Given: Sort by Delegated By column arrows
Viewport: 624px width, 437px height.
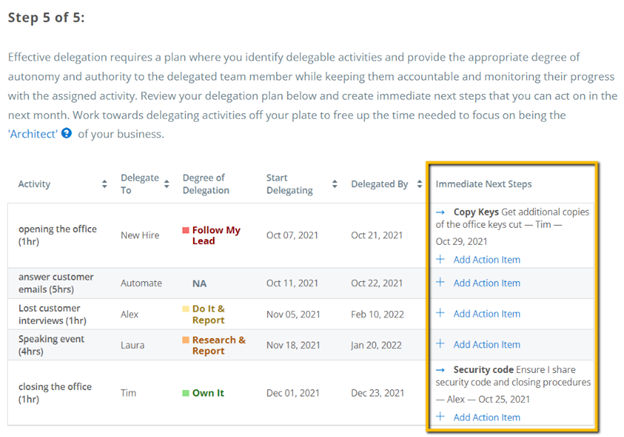Looking at the screenshot, I should point(419,184).
